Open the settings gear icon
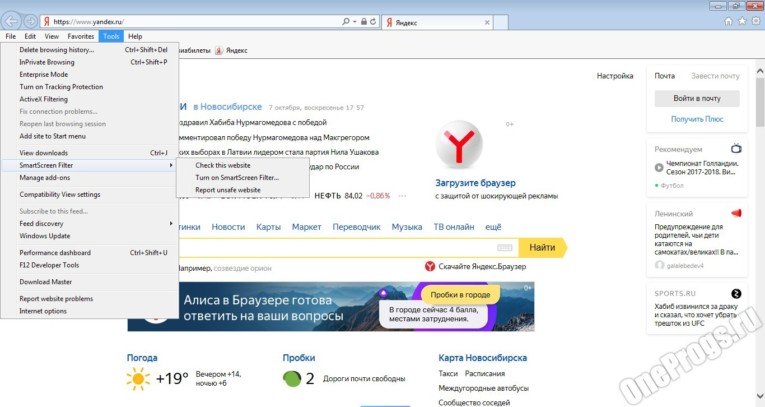 (x=756, y=21)
